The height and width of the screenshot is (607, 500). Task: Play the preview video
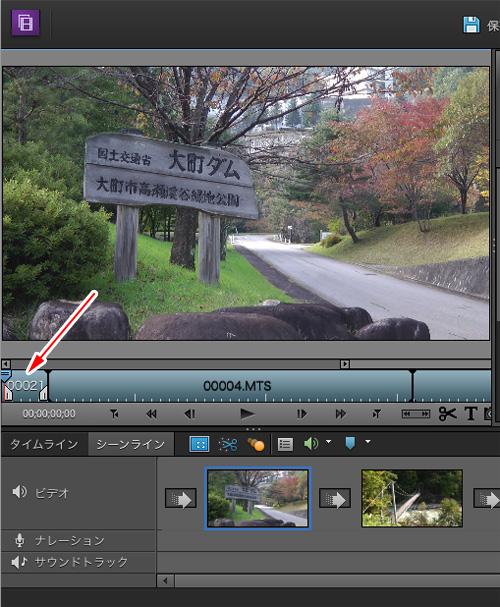tap(247, 414)
